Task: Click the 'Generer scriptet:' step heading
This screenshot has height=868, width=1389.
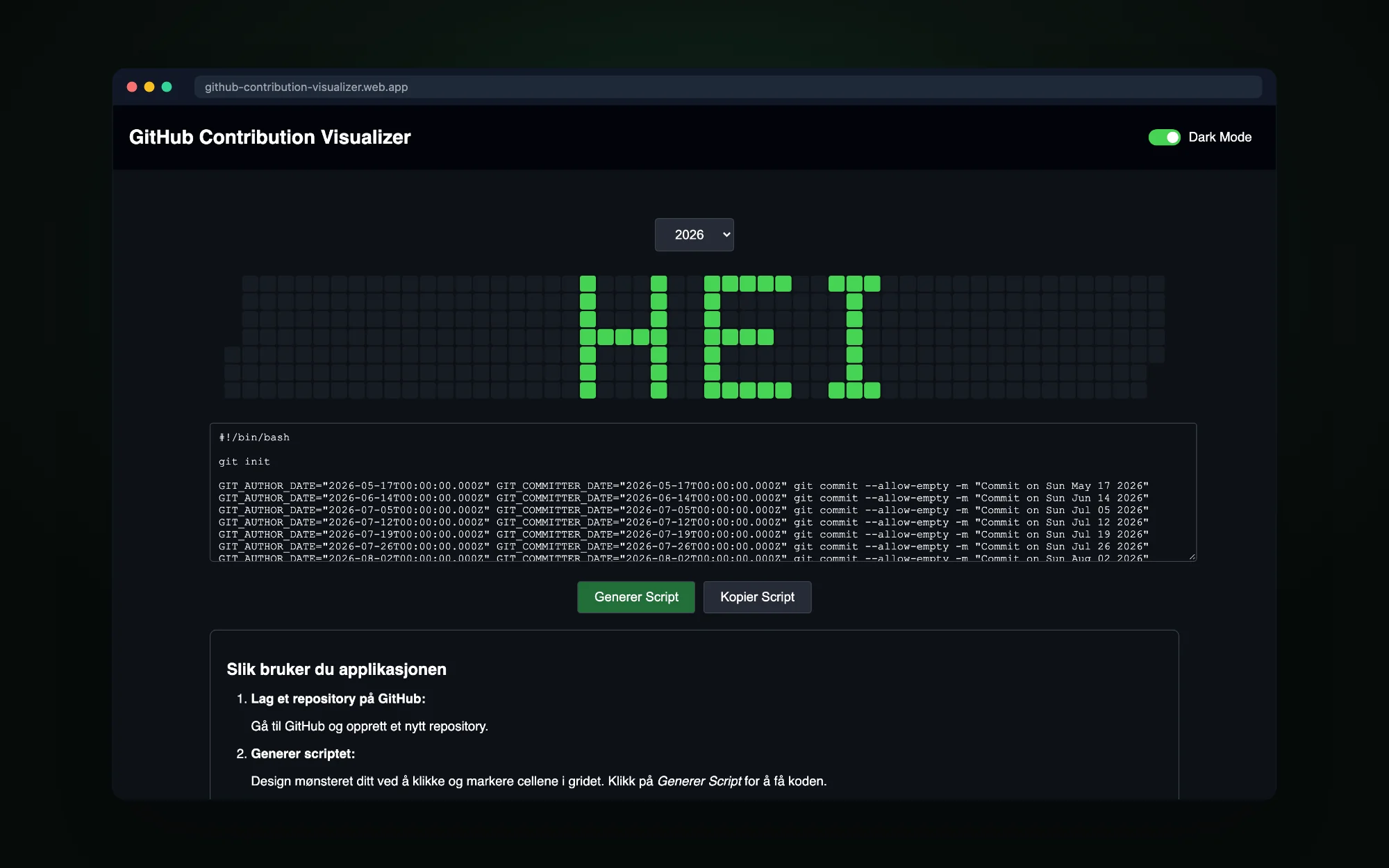Action: click(x=303, y=754)
